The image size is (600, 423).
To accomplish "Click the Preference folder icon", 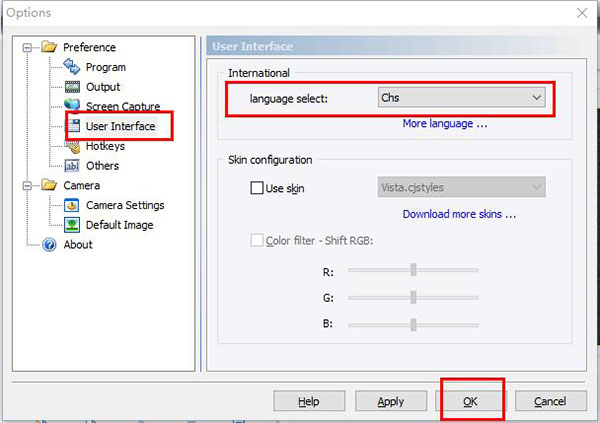I will pyautogui.click(x=49, y=47).
